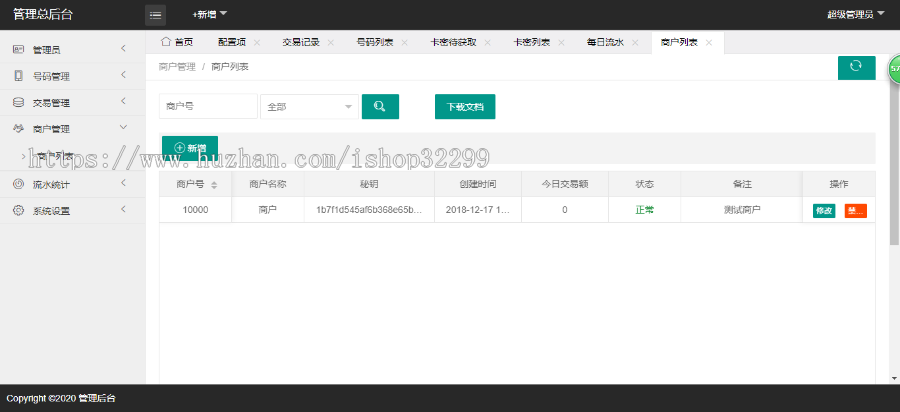This screenshot has height=412, width=900.
Task: Click the green 新增 button
Action: pyautogui.click(x=190, y=148)
